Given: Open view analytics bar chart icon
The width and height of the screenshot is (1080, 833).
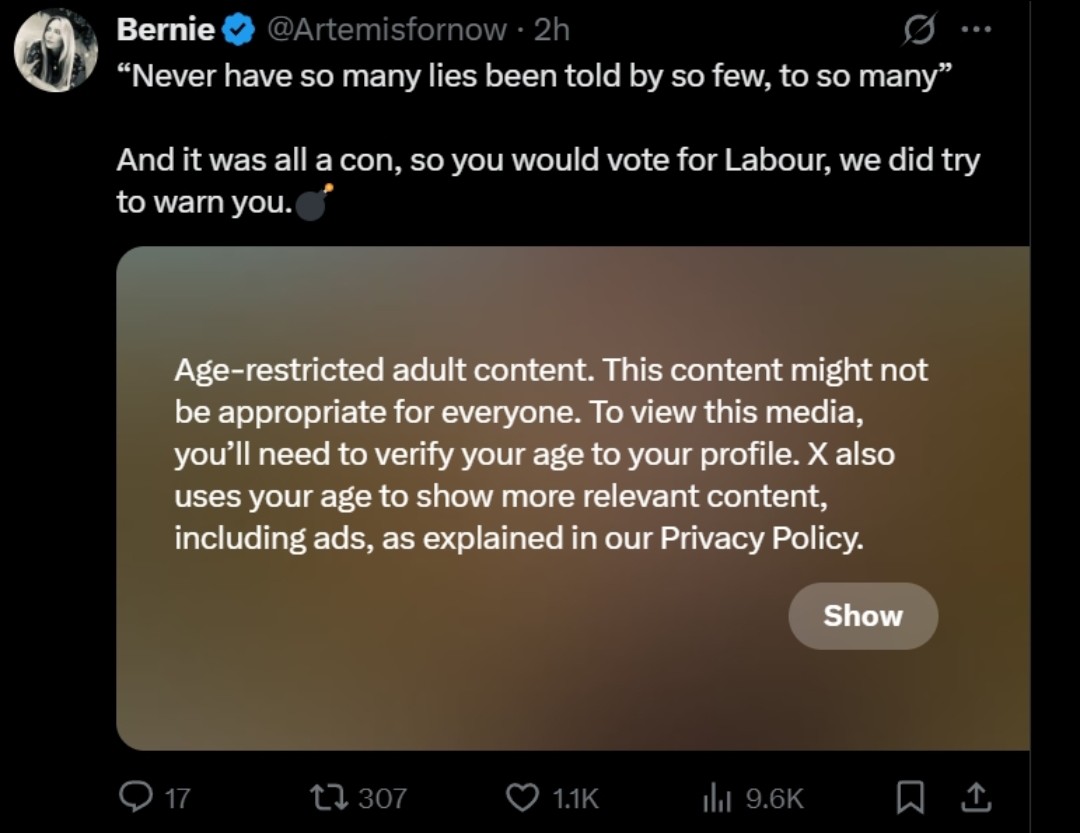Looking at the screenshot, I should tap(718, 797).
